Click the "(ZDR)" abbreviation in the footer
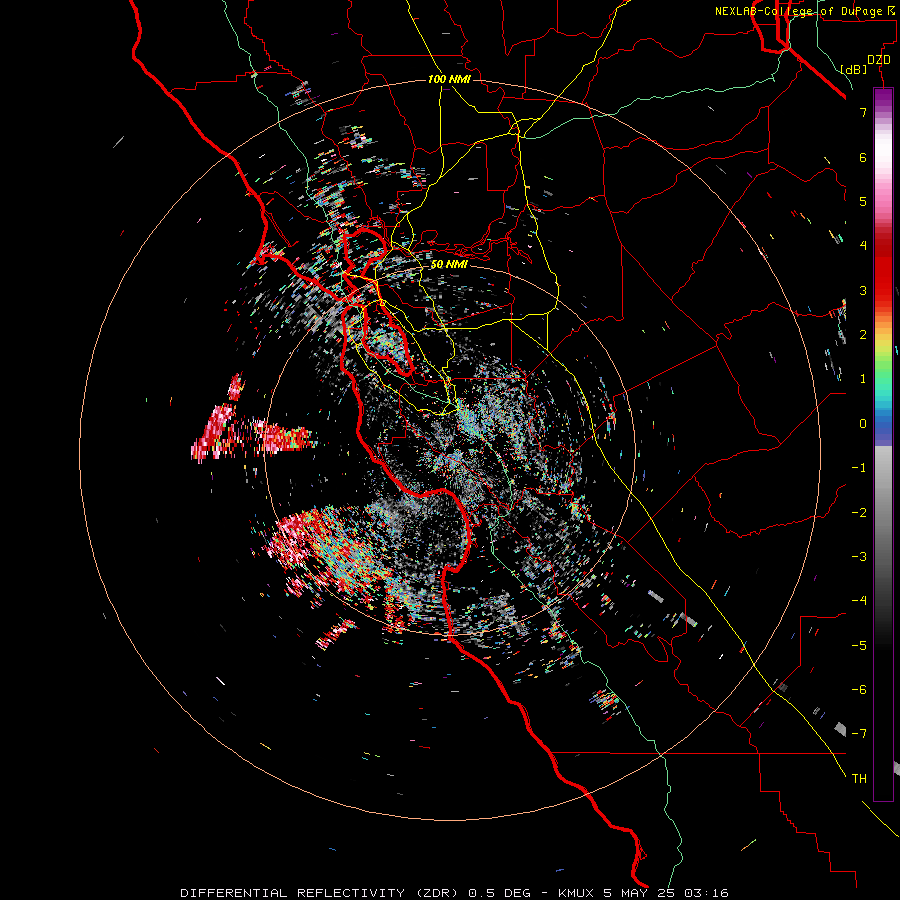This screenshot has height=900, width=900. click(x=436, y=893)
